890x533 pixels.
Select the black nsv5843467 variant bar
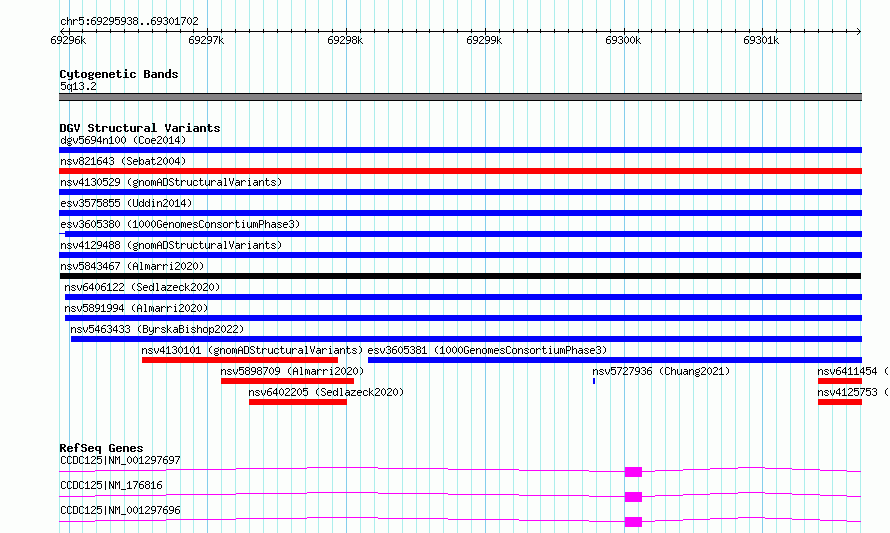coord(460,276)
